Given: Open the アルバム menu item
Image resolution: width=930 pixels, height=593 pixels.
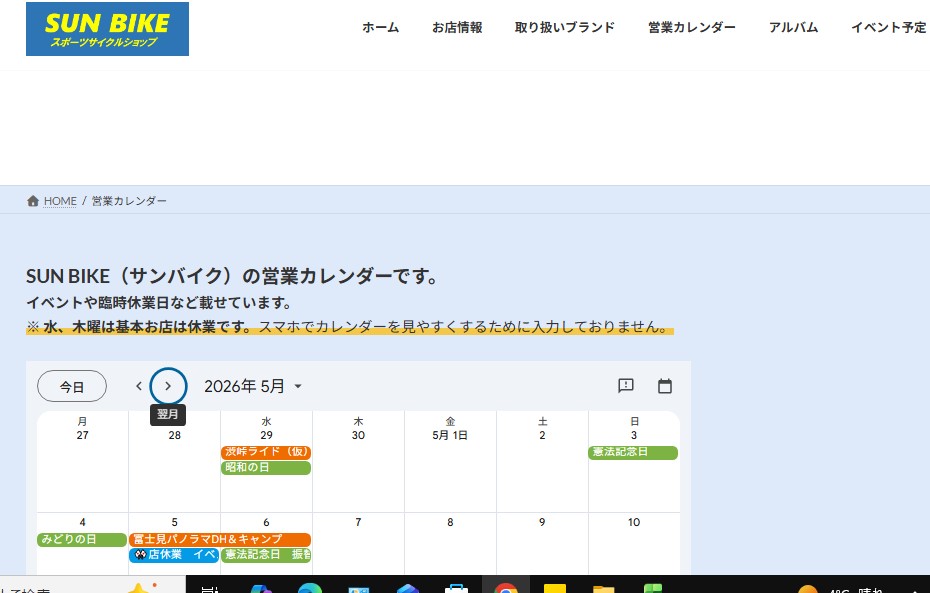Looking at the screenshot, I should [793, 28].
